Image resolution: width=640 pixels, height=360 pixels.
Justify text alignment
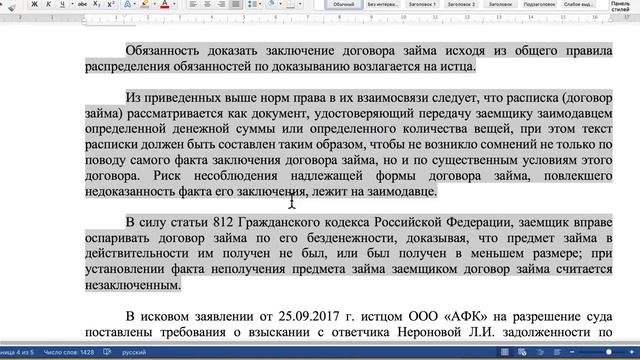click(x=236, y=4)
